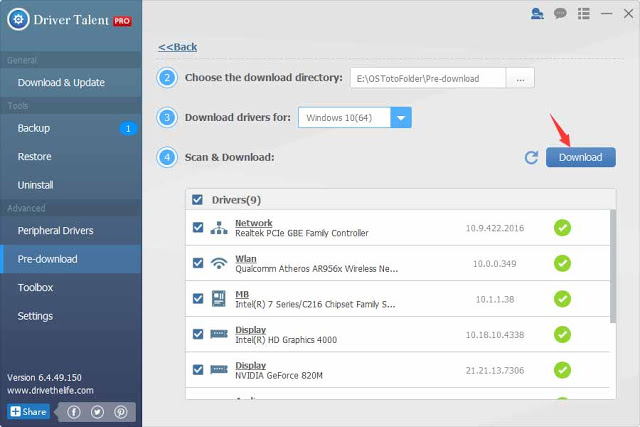Click version number 10.0.0.349

coord(495,264)
